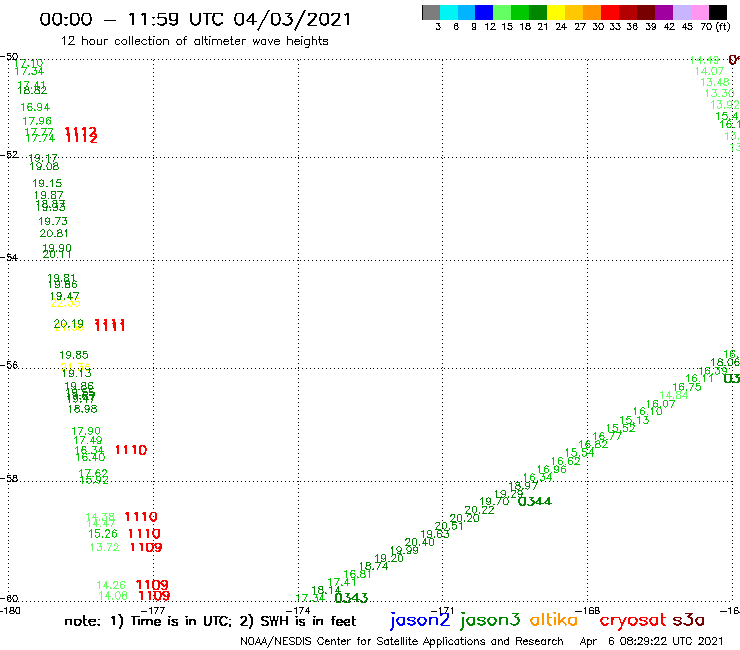Viewport: 740px width, 650px height.
Task: Click the cyan legend swatch
Action: click(449, 12)
